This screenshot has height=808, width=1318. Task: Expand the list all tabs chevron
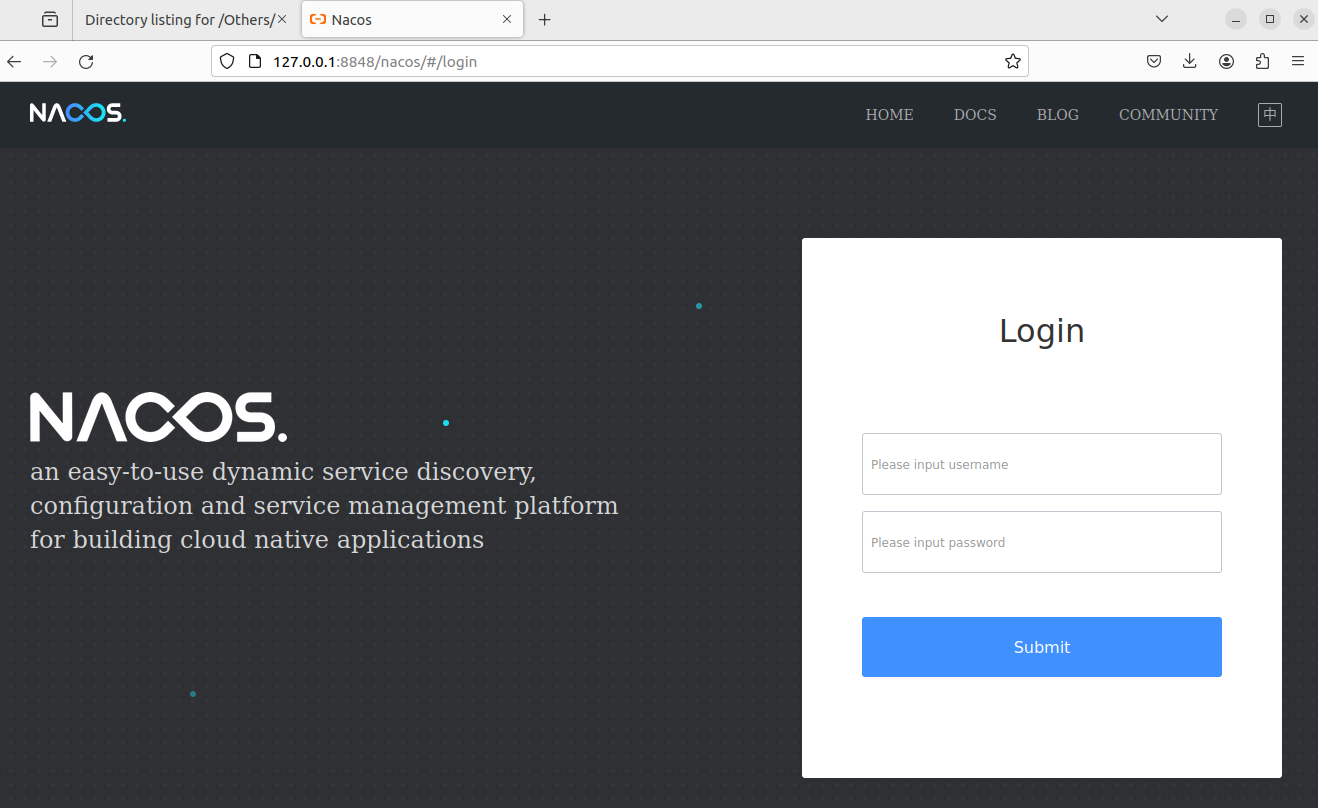[1162, 19]
